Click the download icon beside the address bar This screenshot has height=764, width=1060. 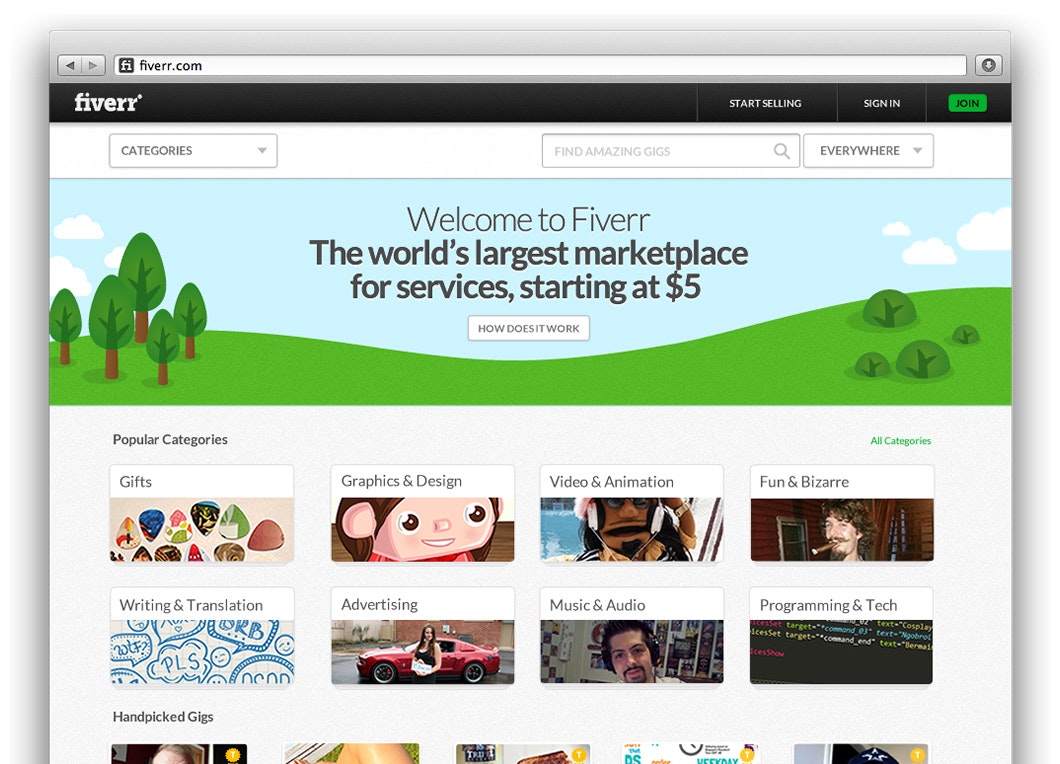[988, 64]
